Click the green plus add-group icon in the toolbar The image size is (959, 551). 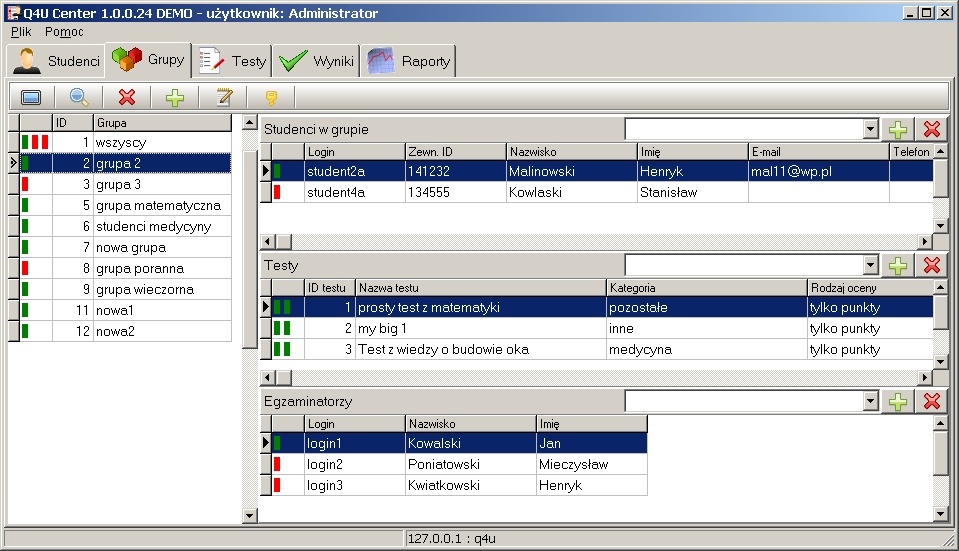click(175, 97)
